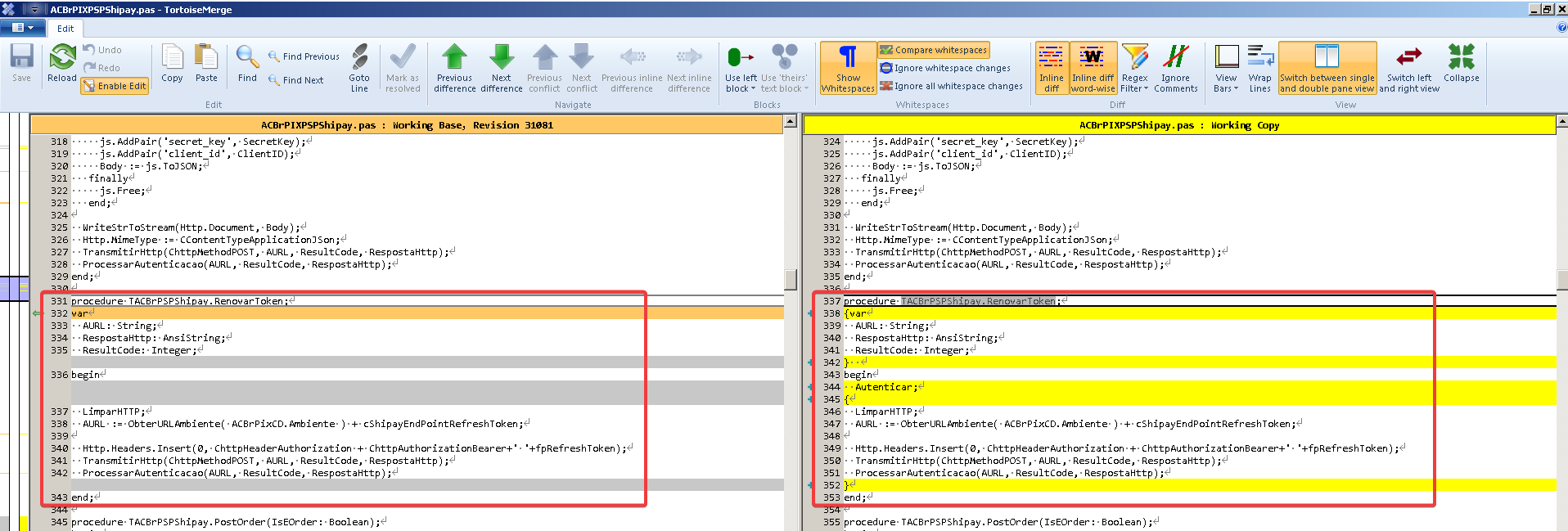Toggle Ignore Comments
The height and width of the screenshot is (531, 1568).
tap(1176, 68)
